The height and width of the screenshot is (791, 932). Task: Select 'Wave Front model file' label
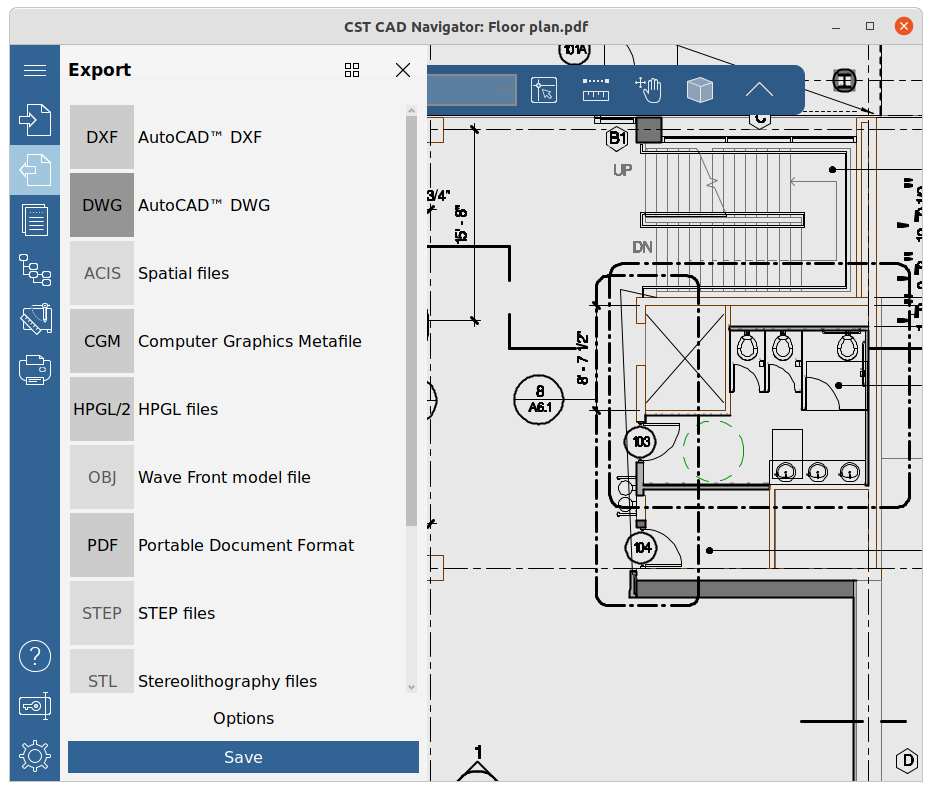(224, 477)
